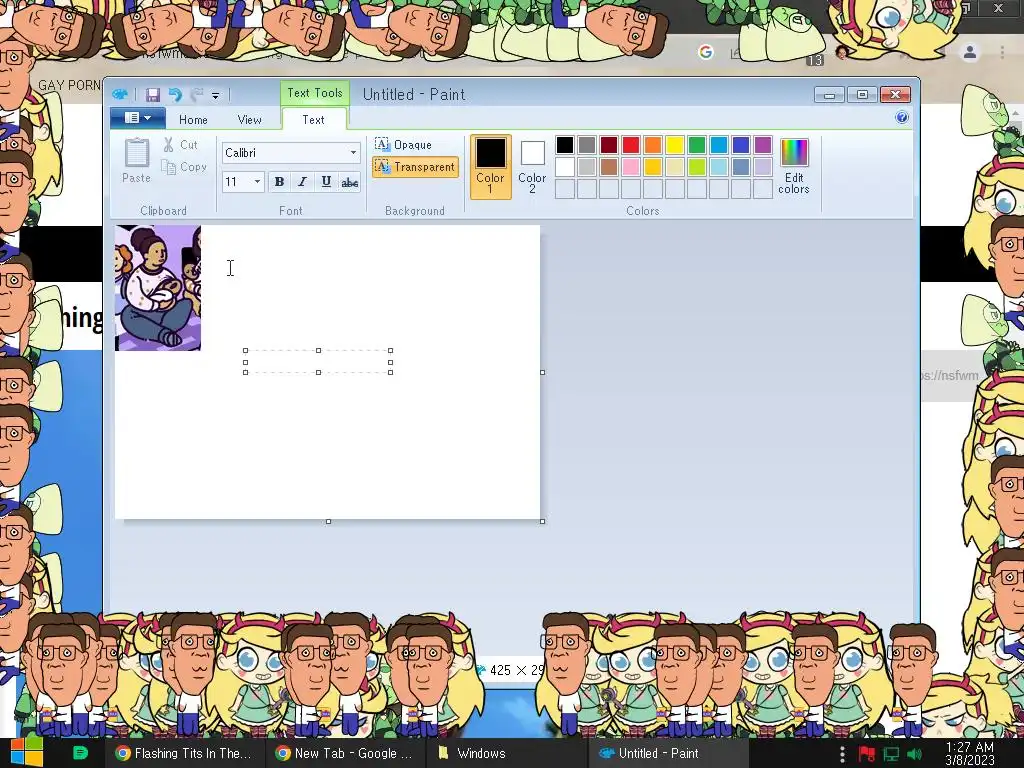
Task: Click the font size 11 field
Action: click(236, 182)
